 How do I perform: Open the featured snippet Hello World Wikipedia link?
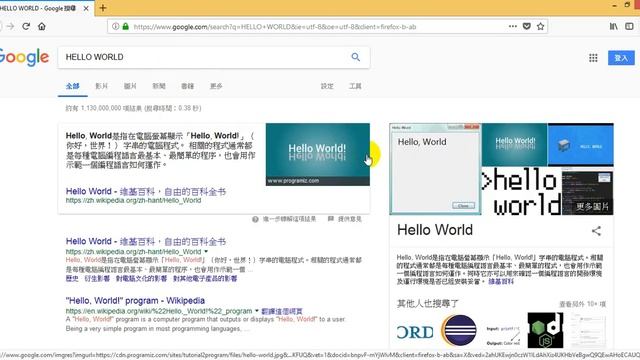[x=146, y=191]
